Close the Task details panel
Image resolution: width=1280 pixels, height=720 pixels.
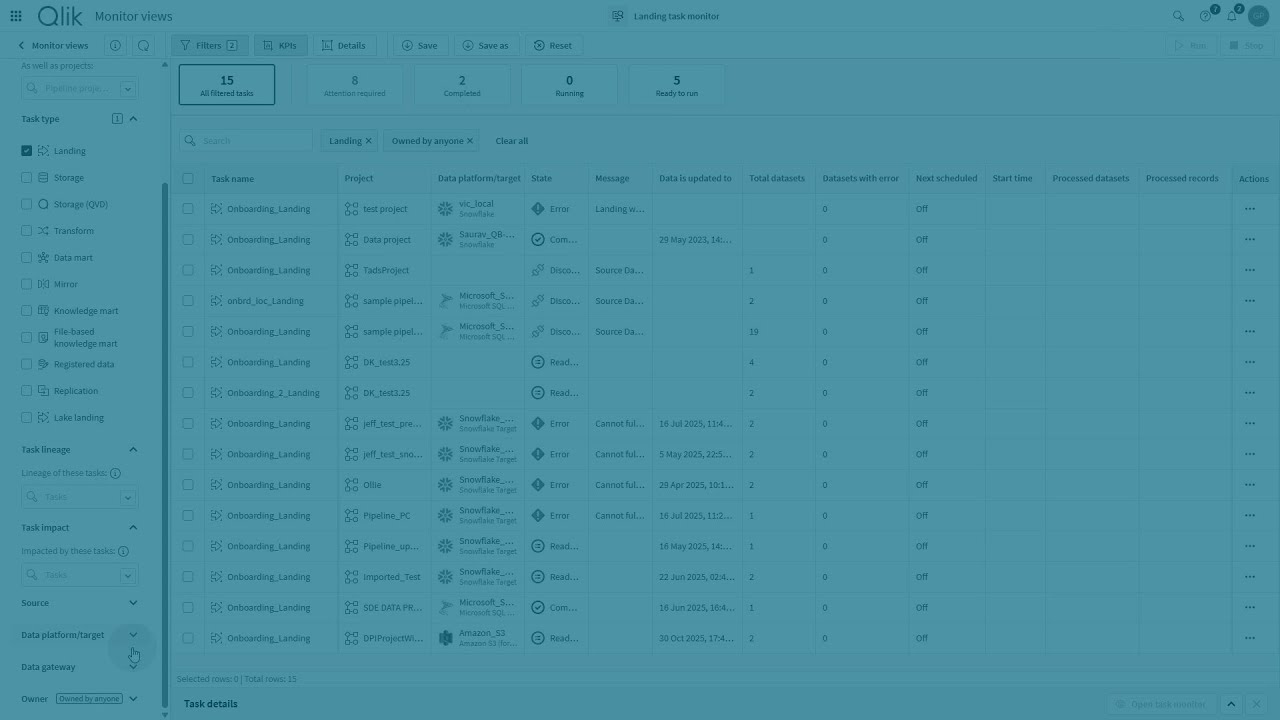pyautogui.click(x=1257, y=704)
